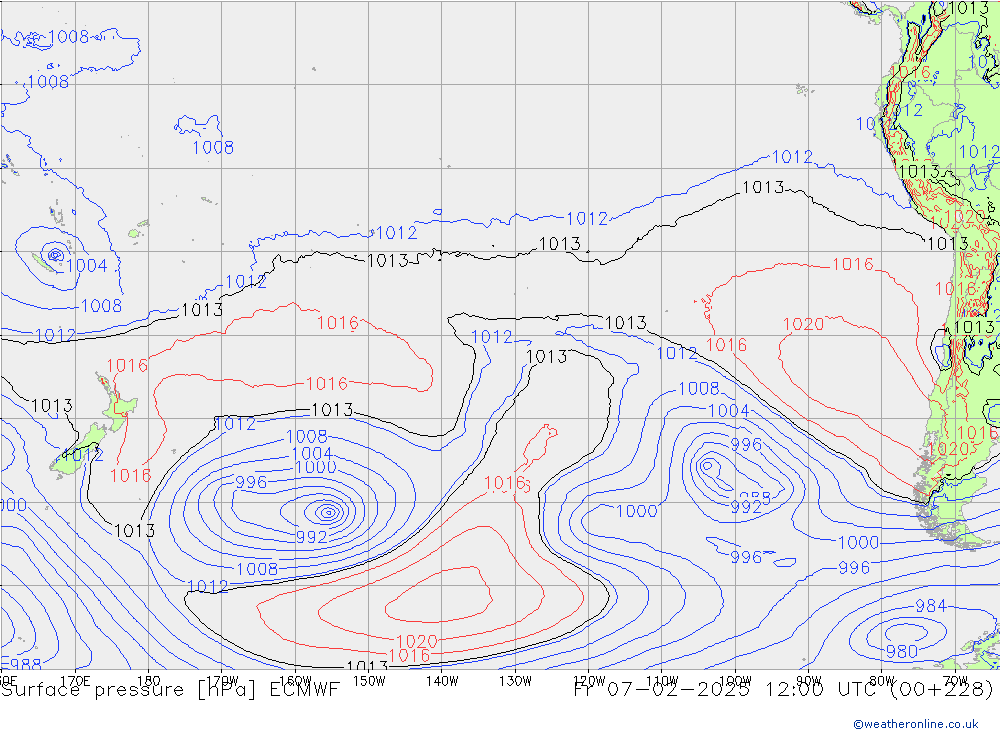Image resolution: width=1000 pixels, height=733 pixels.
Task: Click the 988 isobar label
Action: point(26,665)
